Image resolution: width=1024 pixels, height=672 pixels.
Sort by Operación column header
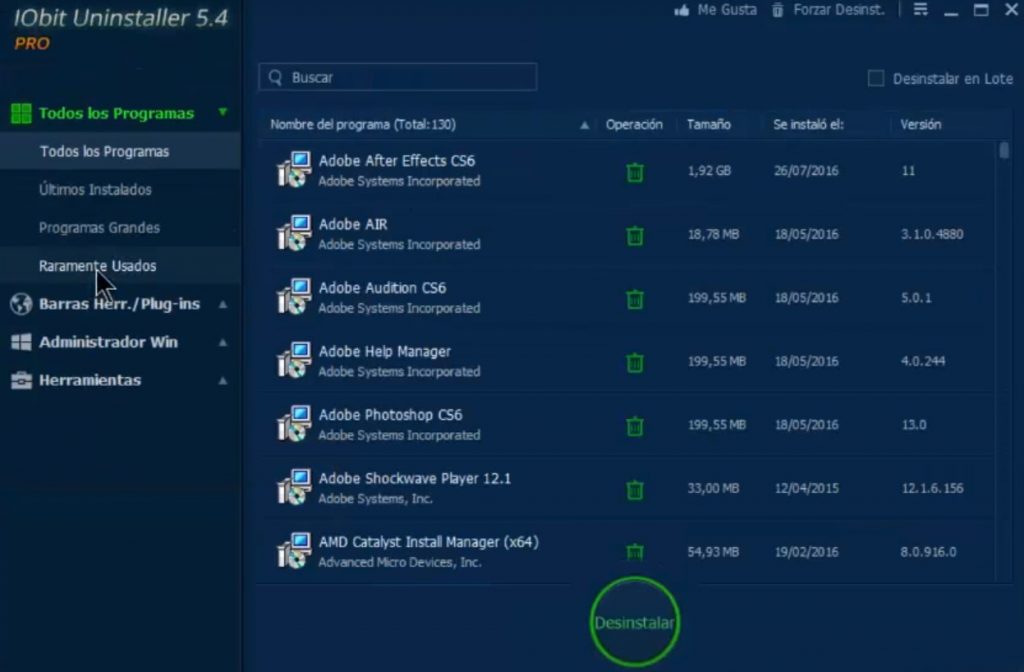(633, 125)
